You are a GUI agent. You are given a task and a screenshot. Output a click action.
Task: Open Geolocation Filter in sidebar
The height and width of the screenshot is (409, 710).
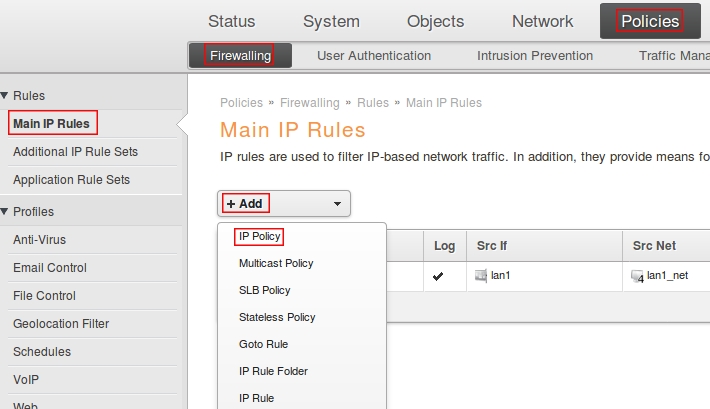[x=61, y=324]
